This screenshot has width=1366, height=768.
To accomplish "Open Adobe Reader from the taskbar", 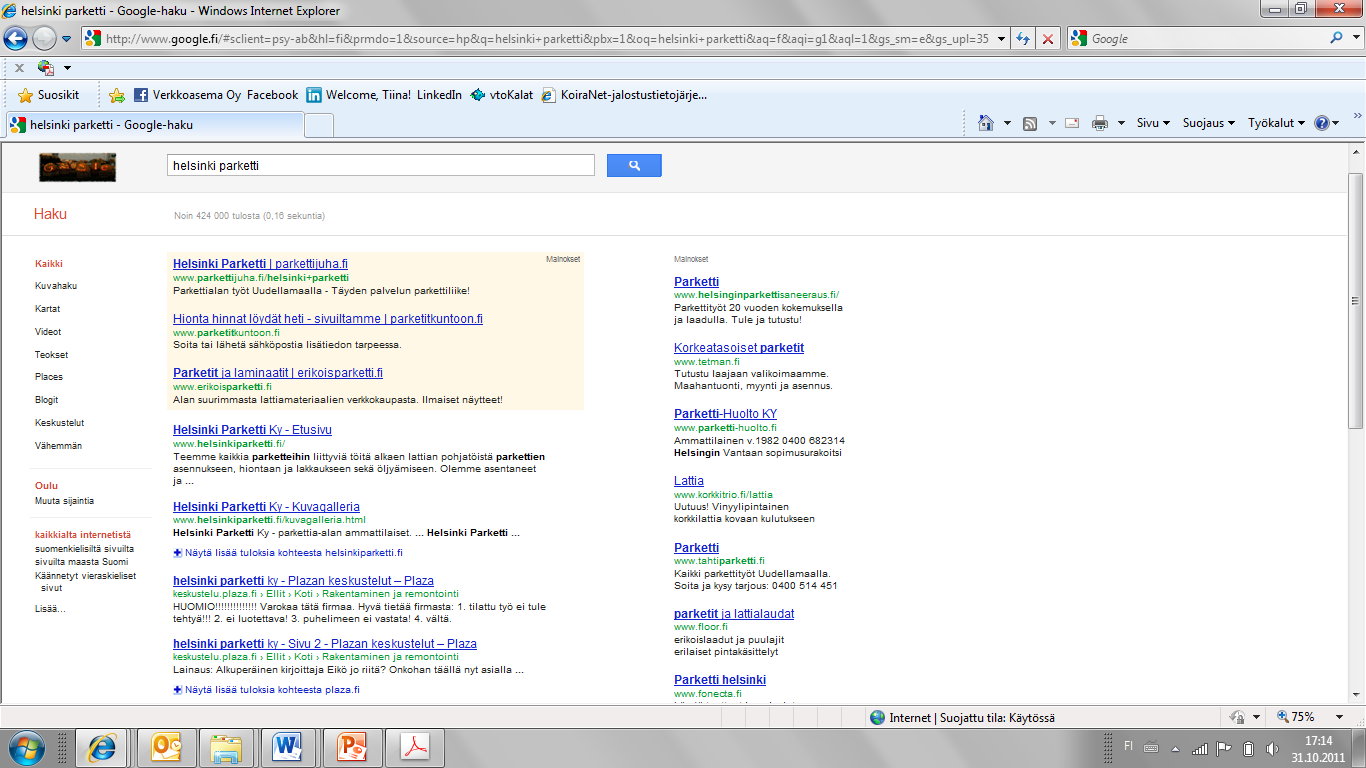I will [x=414, y=748].
